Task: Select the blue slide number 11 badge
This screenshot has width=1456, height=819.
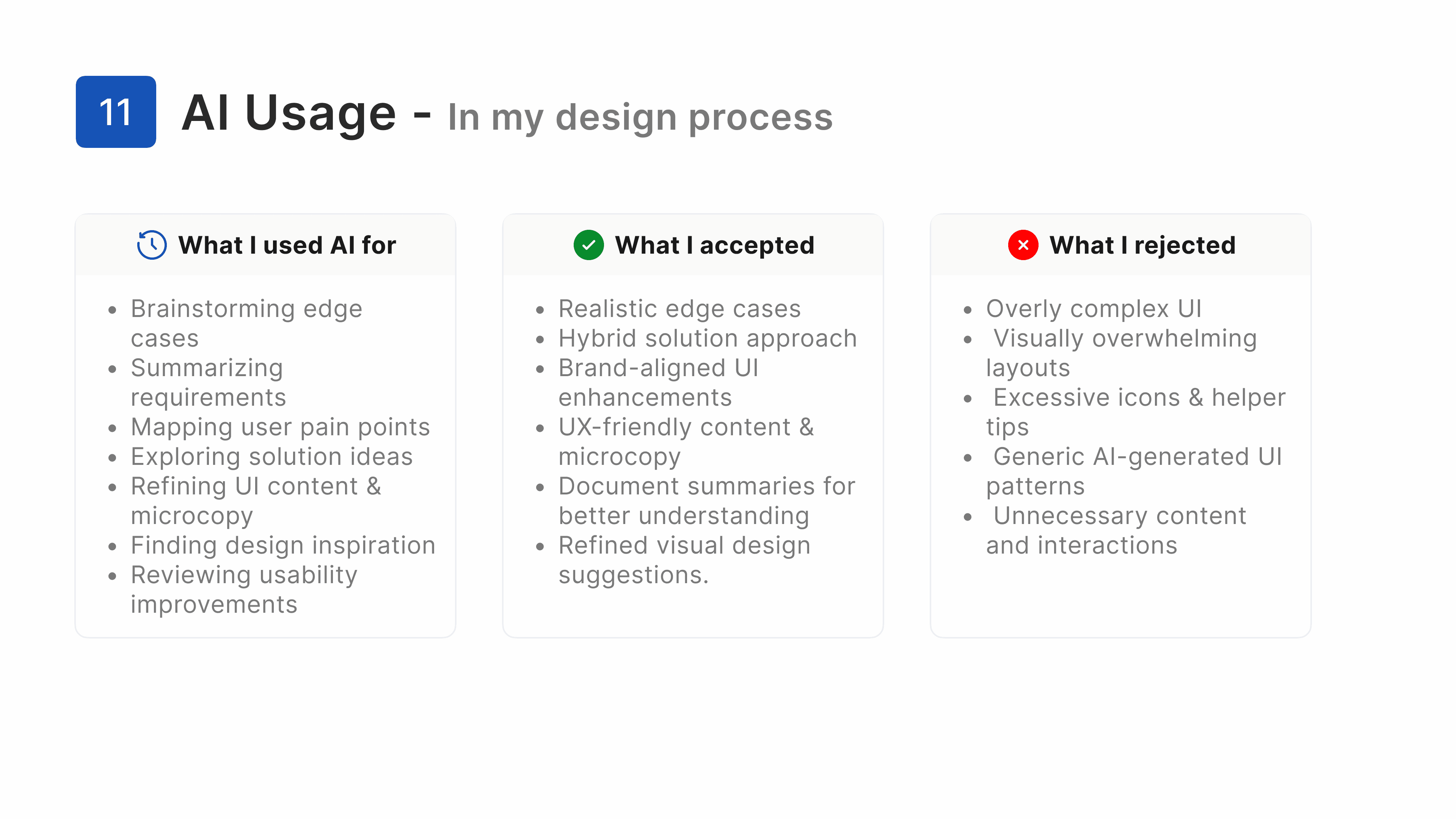Action: click(116, 112)
